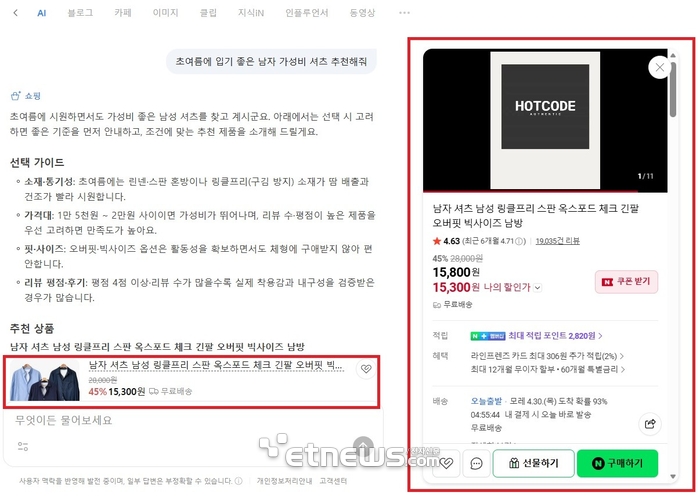Click the product panel scrollbar thumb

click(x=673, y=89)
